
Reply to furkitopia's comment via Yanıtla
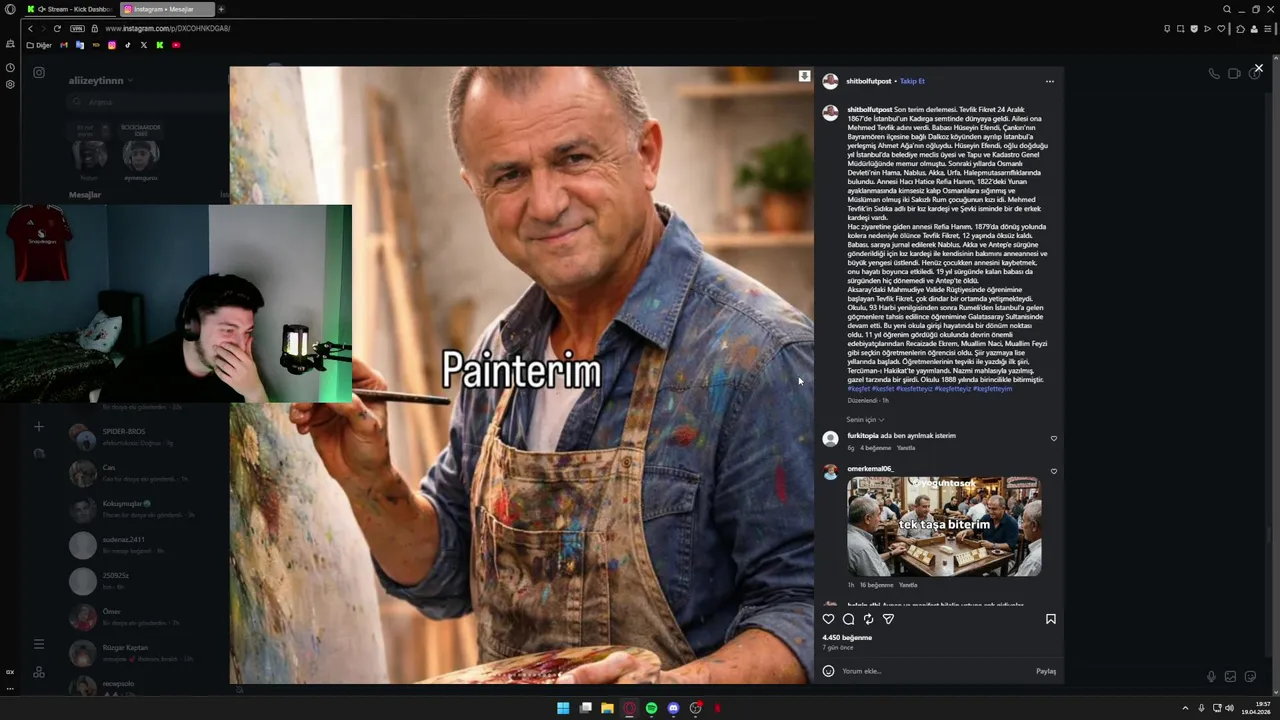(x=905, y=448)
